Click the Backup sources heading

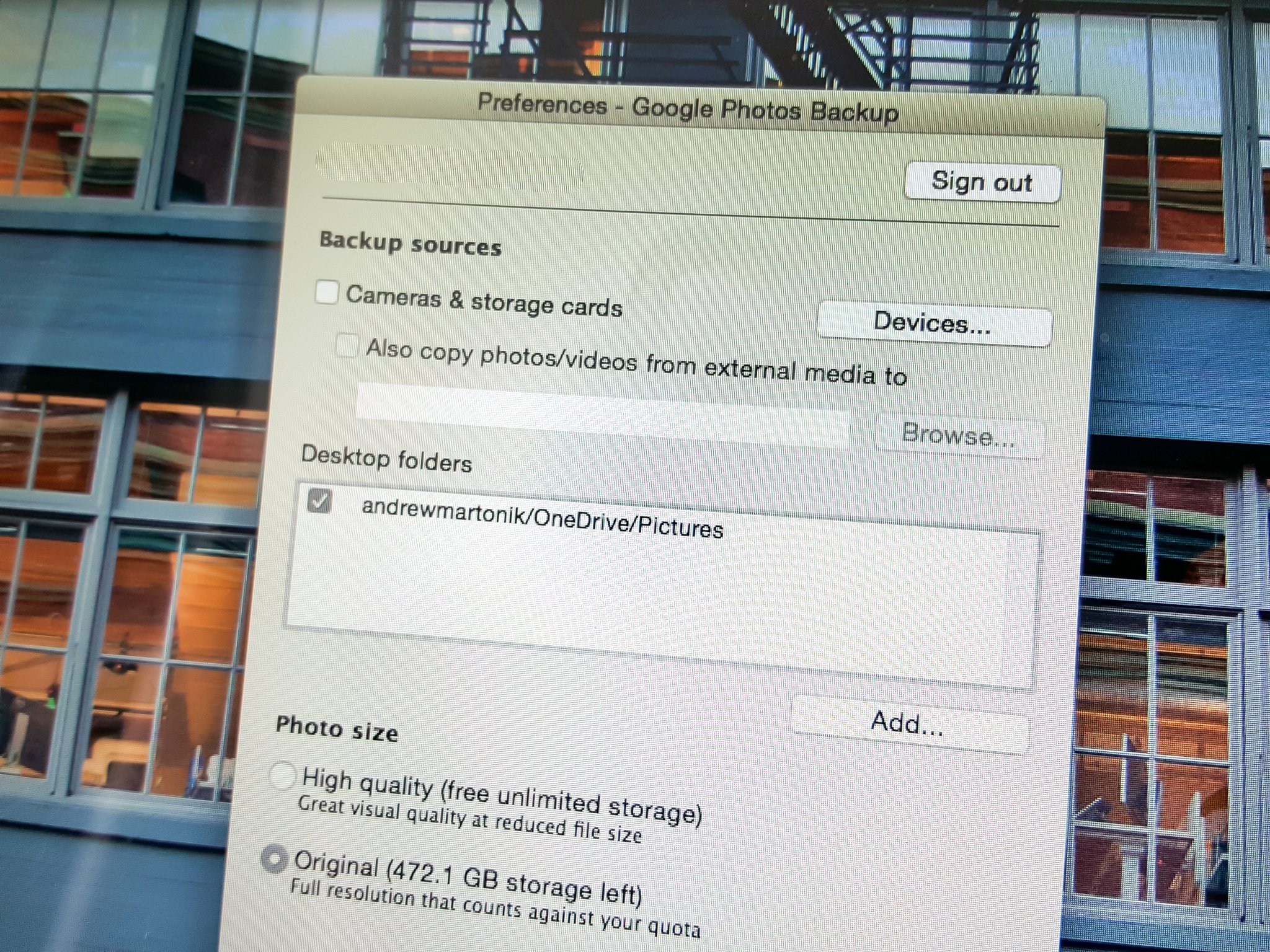(410, 244)
